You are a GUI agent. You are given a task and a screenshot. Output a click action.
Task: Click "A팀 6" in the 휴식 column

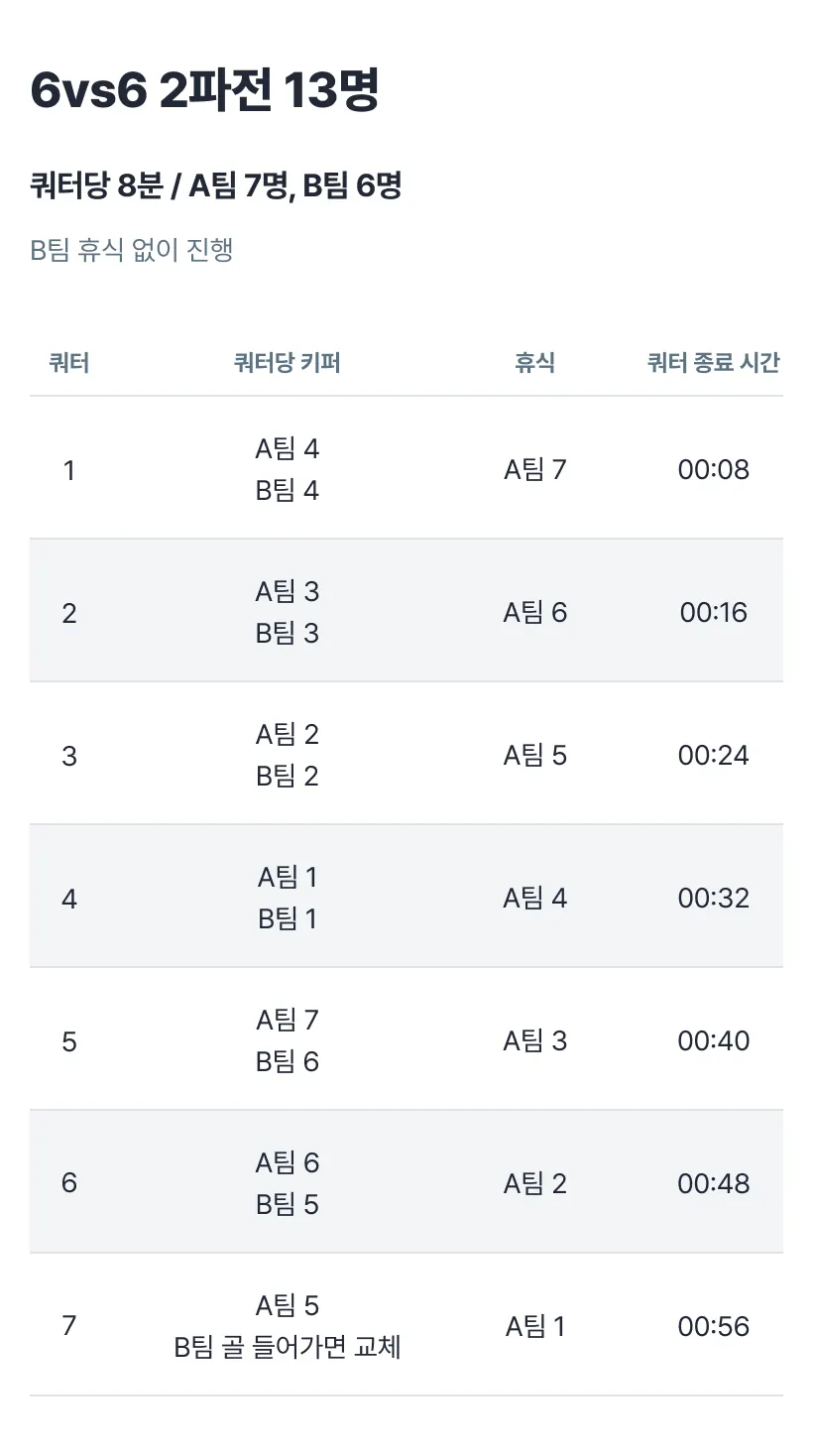[x=535, y=613]
